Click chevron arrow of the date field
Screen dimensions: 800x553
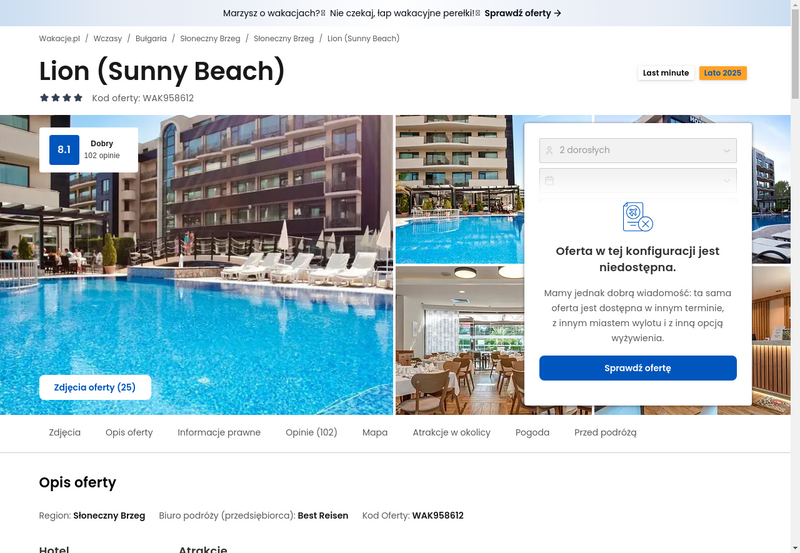[x=727, y=181]
